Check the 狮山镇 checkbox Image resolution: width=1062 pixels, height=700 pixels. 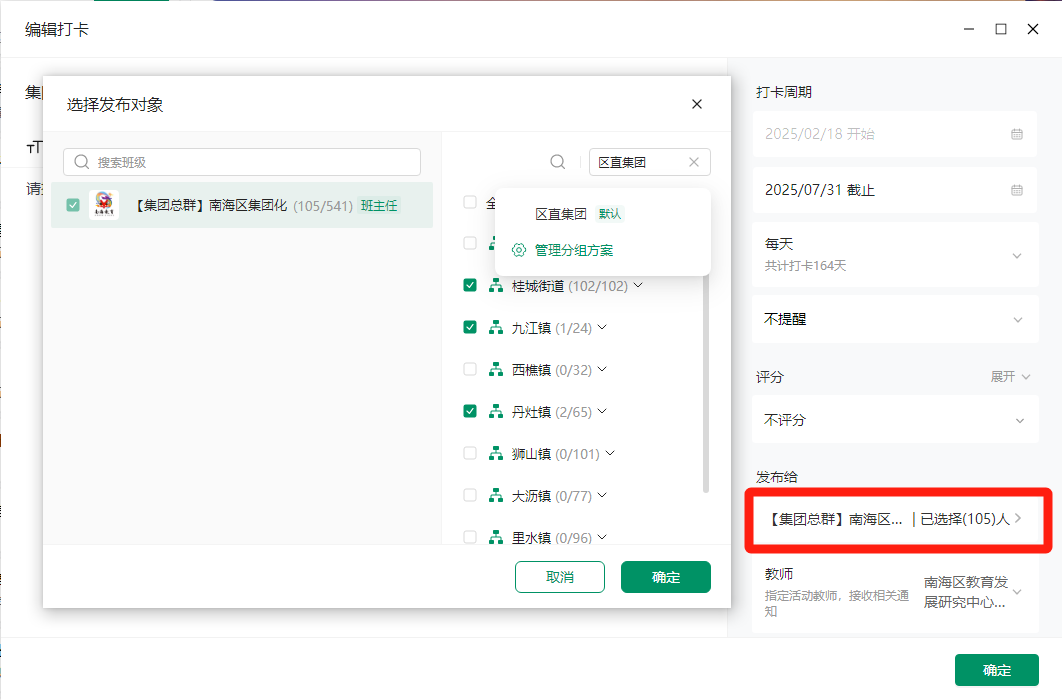point(470,453)
